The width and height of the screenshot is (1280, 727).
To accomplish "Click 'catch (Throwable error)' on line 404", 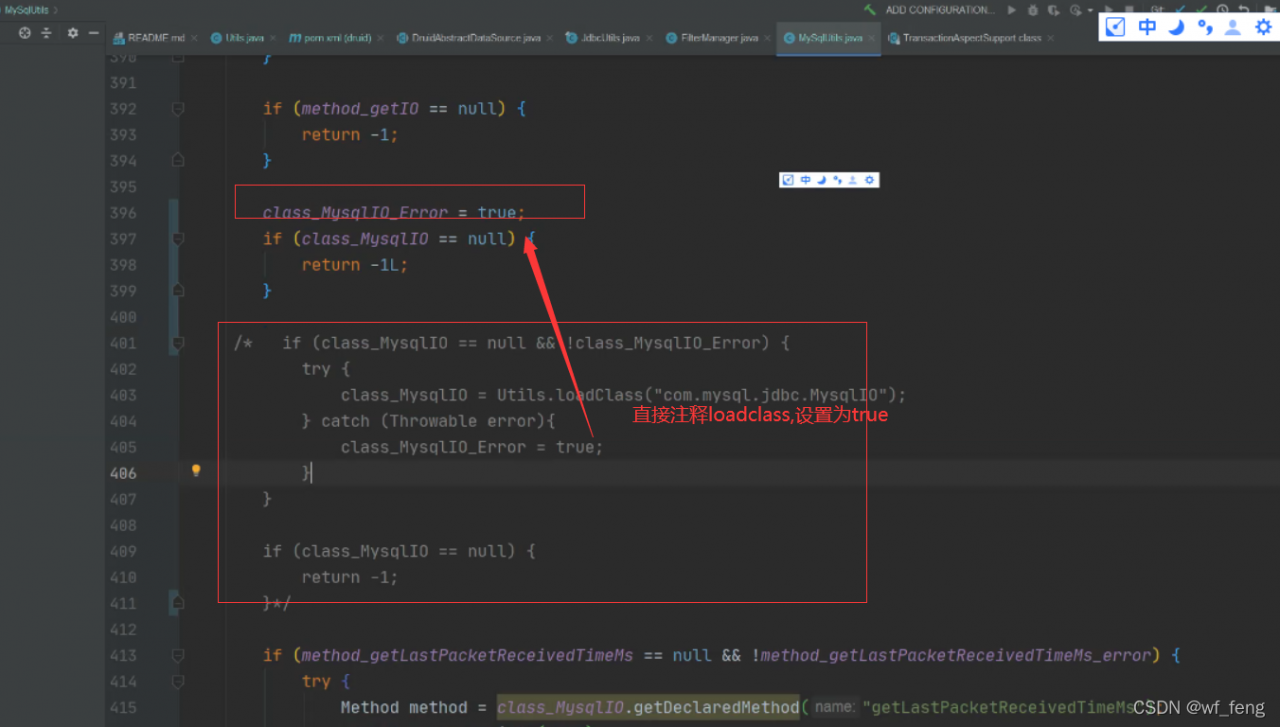I will tap(438, 421).
